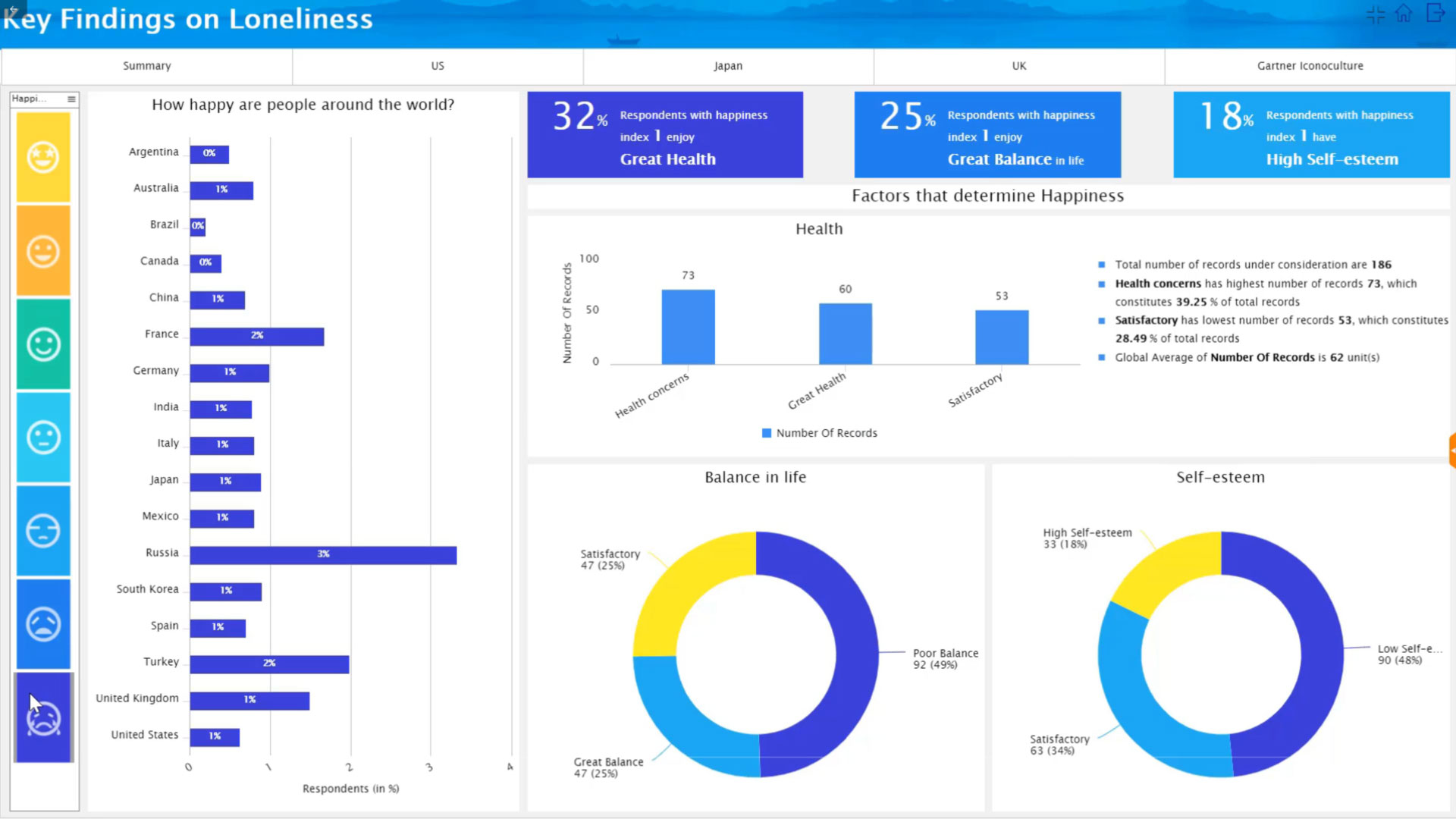
Task: Open the Gartner Iconoculture tab
Action: [1310, 65]
